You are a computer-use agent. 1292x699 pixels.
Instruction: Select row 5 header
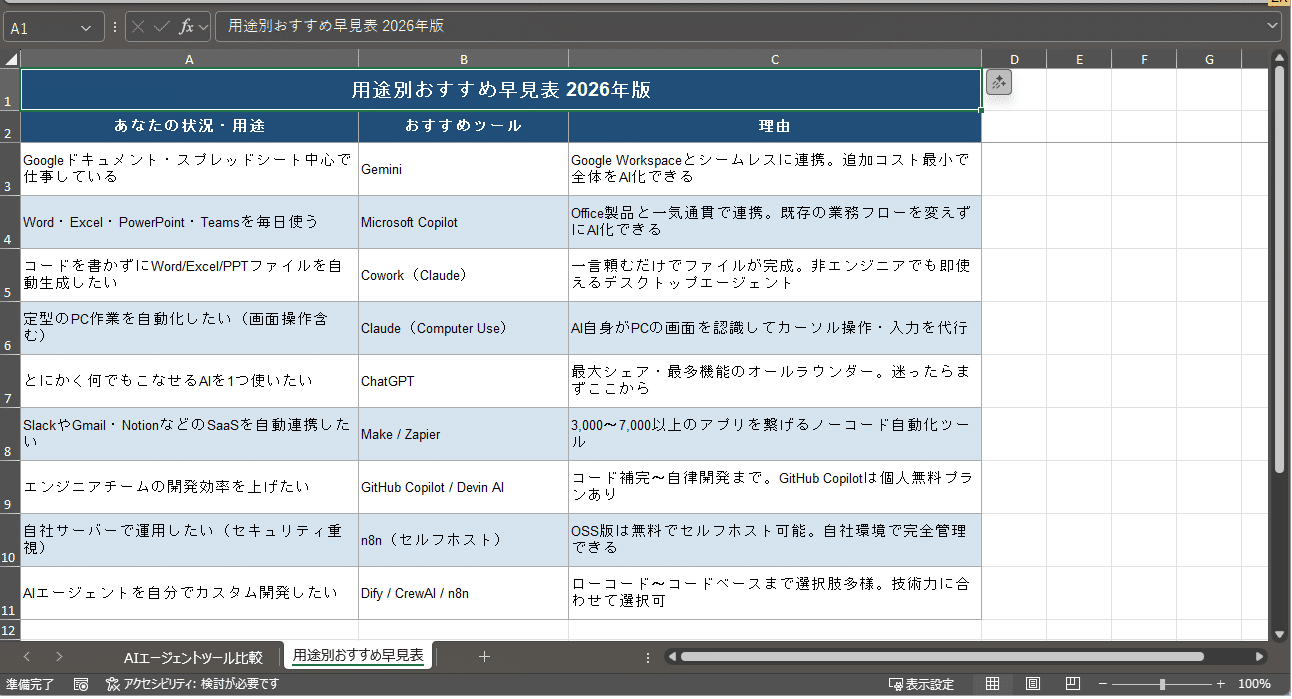point(10,275)
